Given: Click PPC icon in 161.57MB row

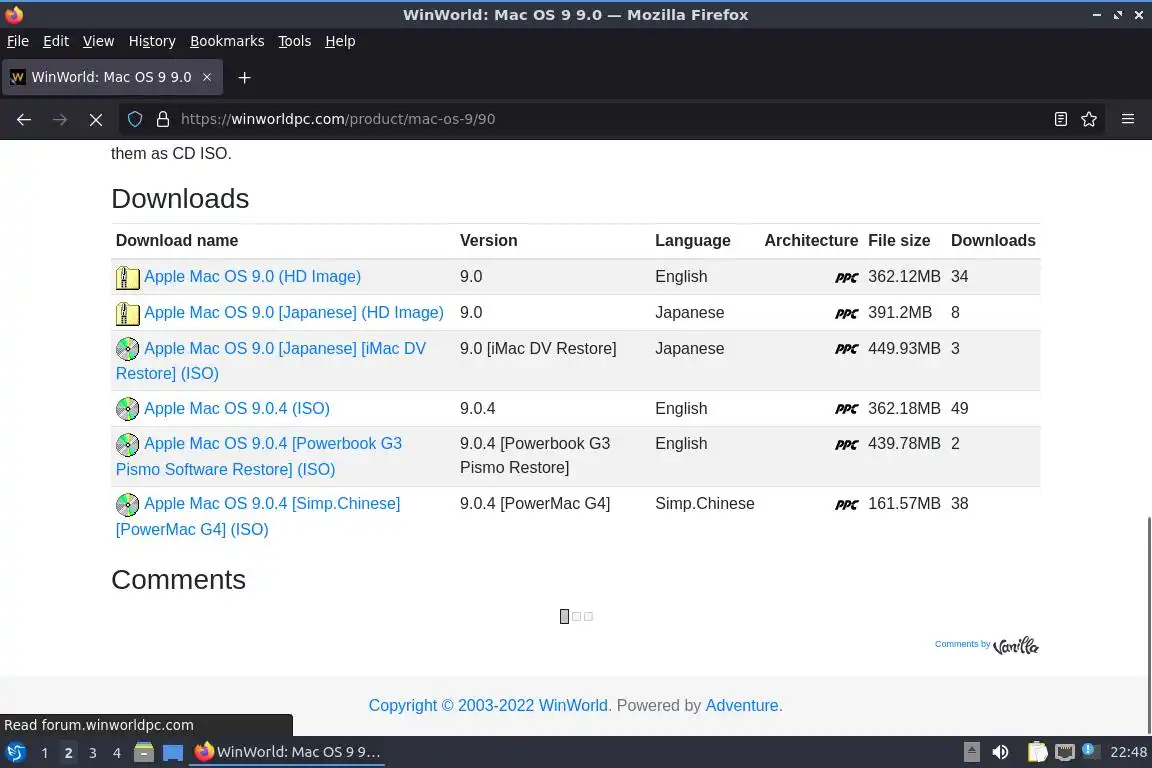Looking at the screenshot, I should click(846, 504).
